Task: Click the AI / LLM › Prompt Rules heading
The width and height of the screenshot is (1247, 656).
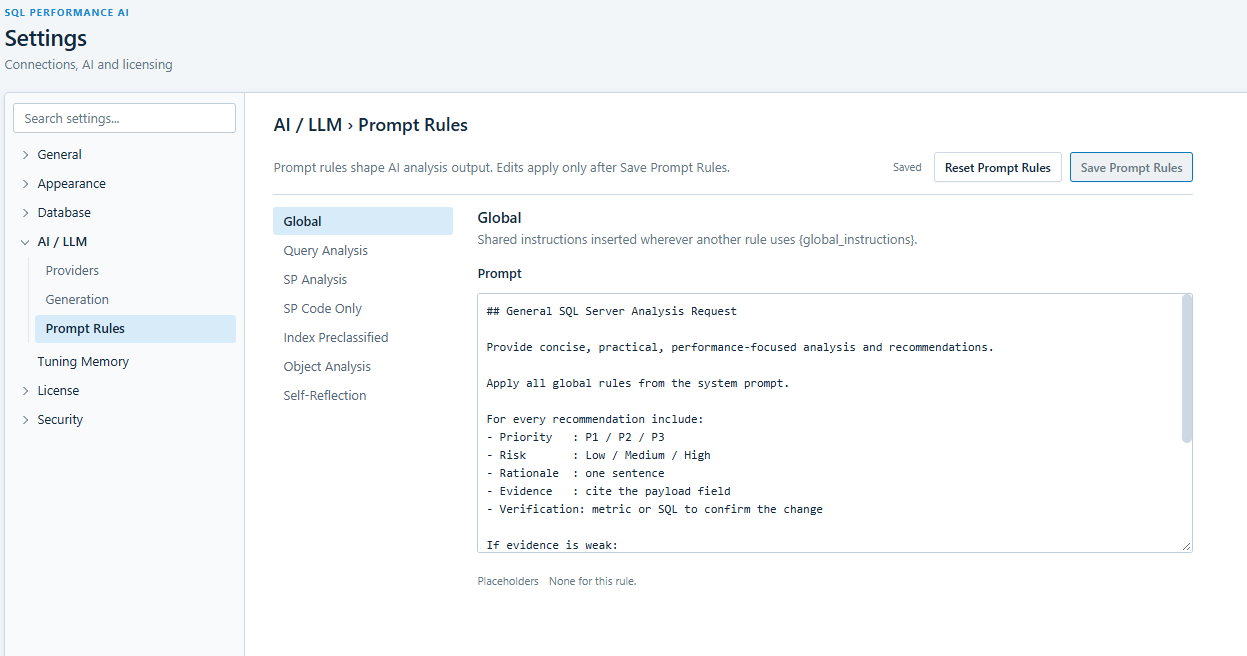Action: coord(371,125)
